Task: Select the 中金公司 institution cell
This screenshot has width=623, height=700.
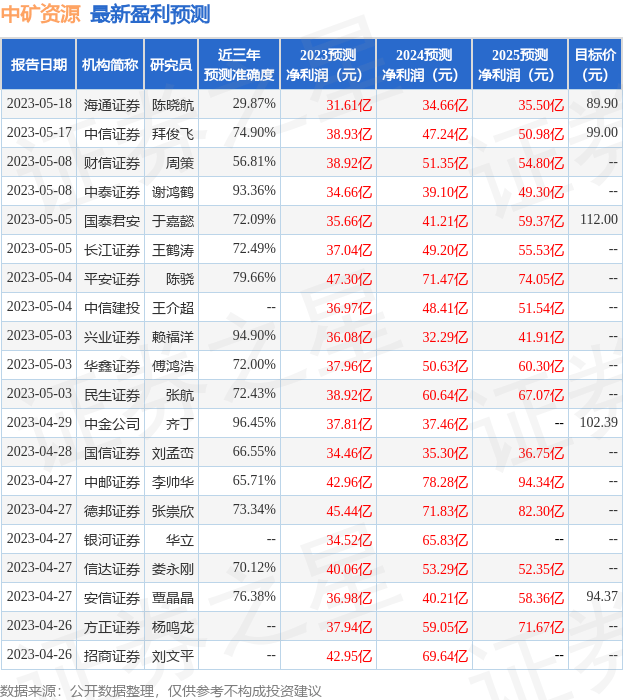Action: pos(112,424)
